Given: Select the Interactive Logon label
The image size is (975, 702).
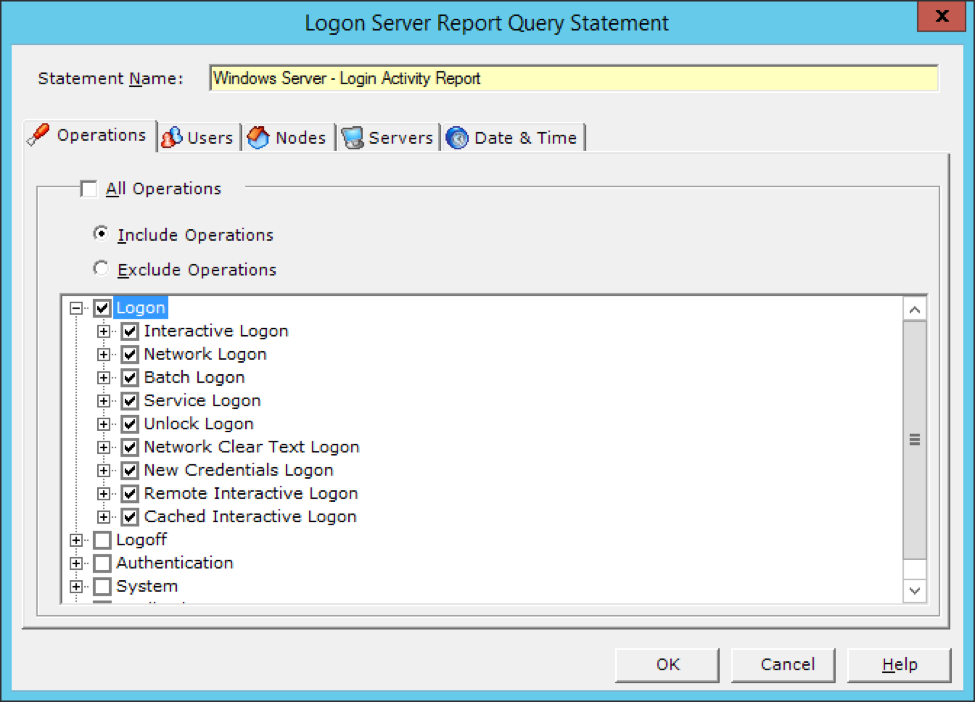Looking at the screenshot, I should (216, 331).
